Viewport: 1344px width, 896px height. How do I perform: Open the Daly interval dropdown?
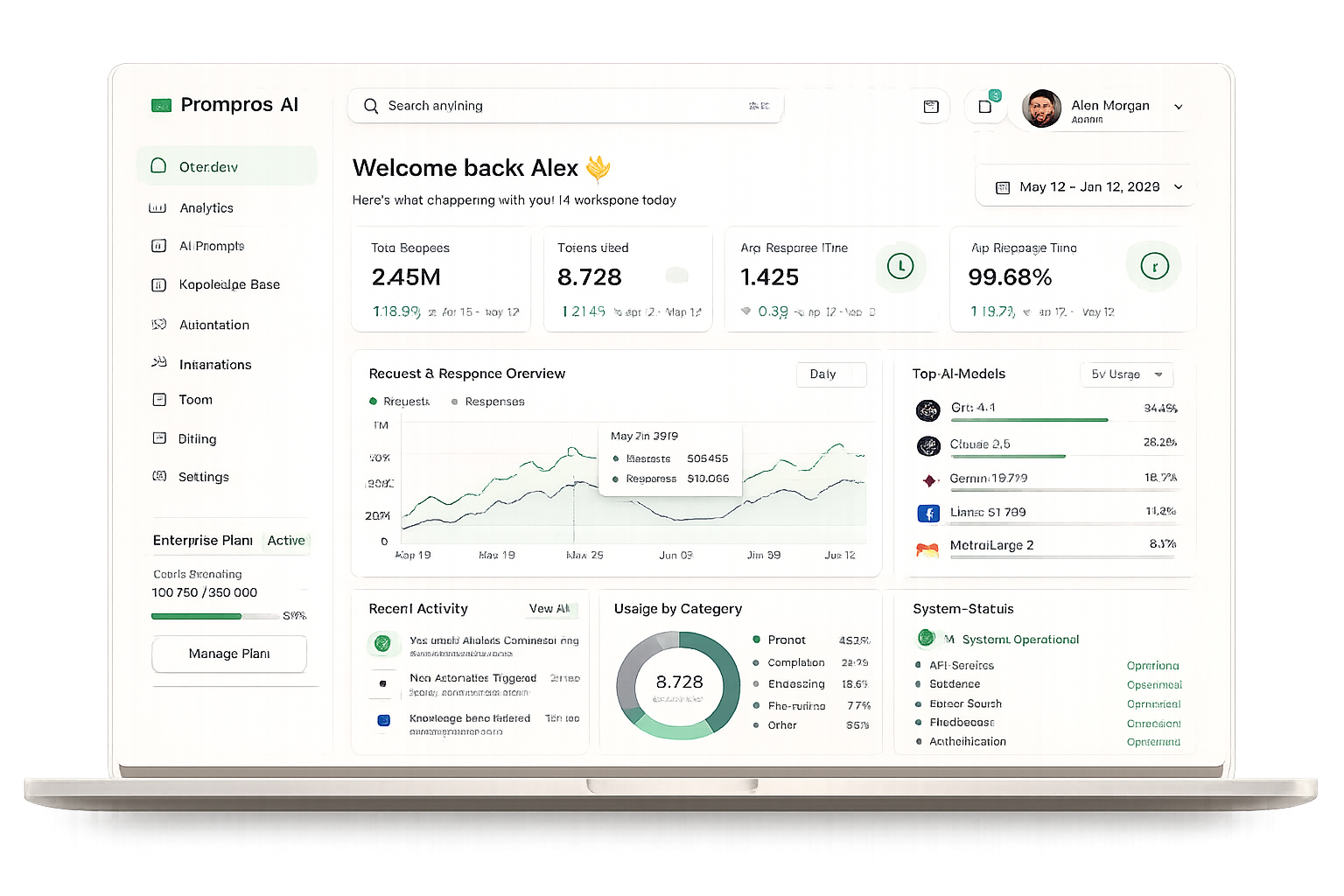pos(831,374)
